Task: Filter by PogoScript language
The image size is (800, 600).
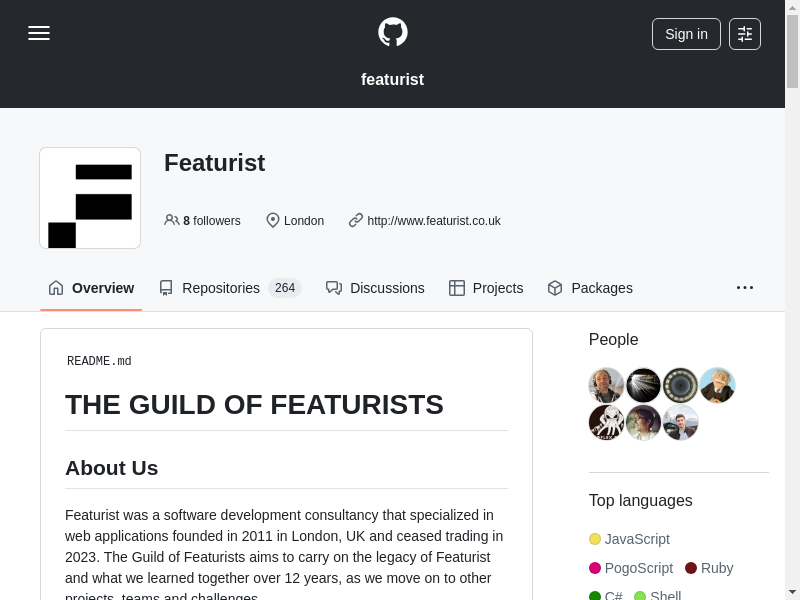Action: [638, 568]
